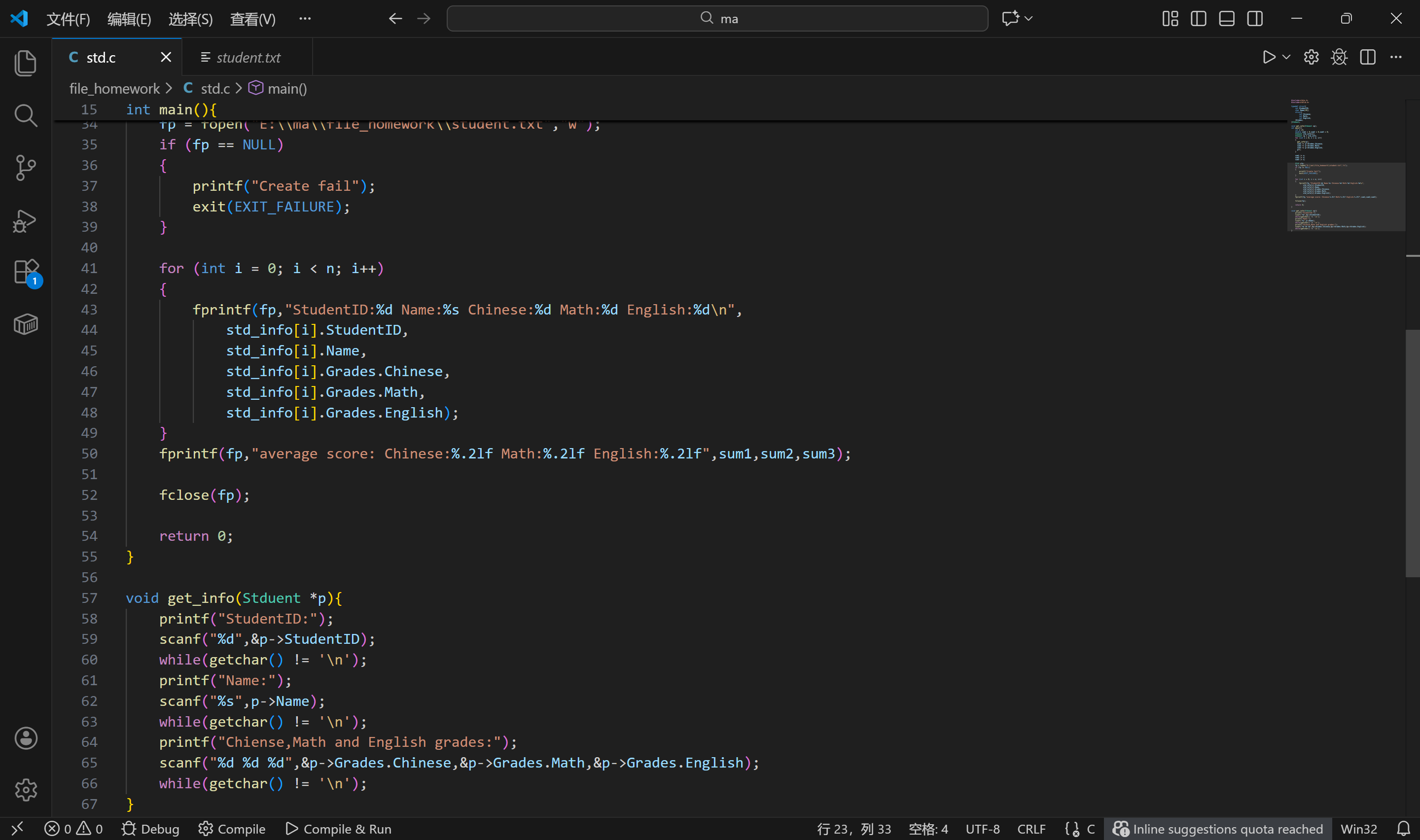Viewport: 1420px width, 840px height.
Task: Toggle the bottom panel layout button
Action: point(1226,19)
